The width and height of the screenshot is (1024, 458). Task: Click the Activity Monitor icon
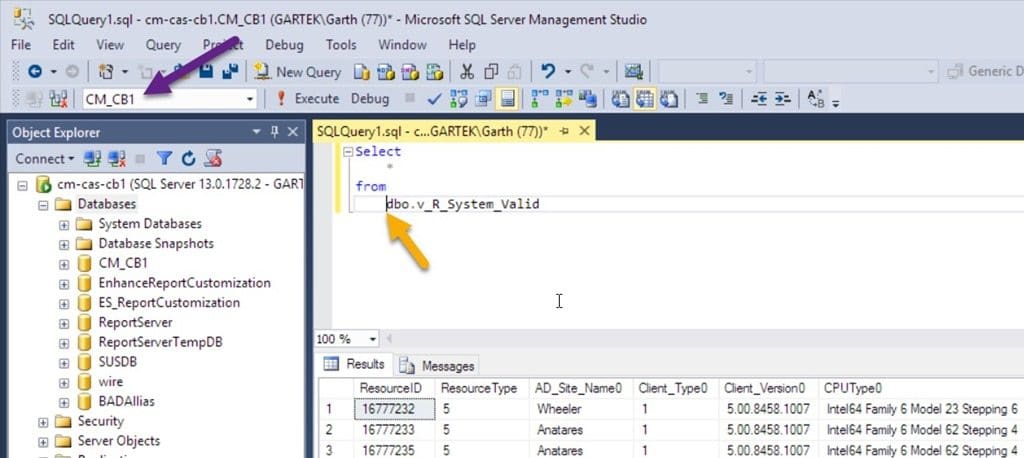tap(633, 72)
